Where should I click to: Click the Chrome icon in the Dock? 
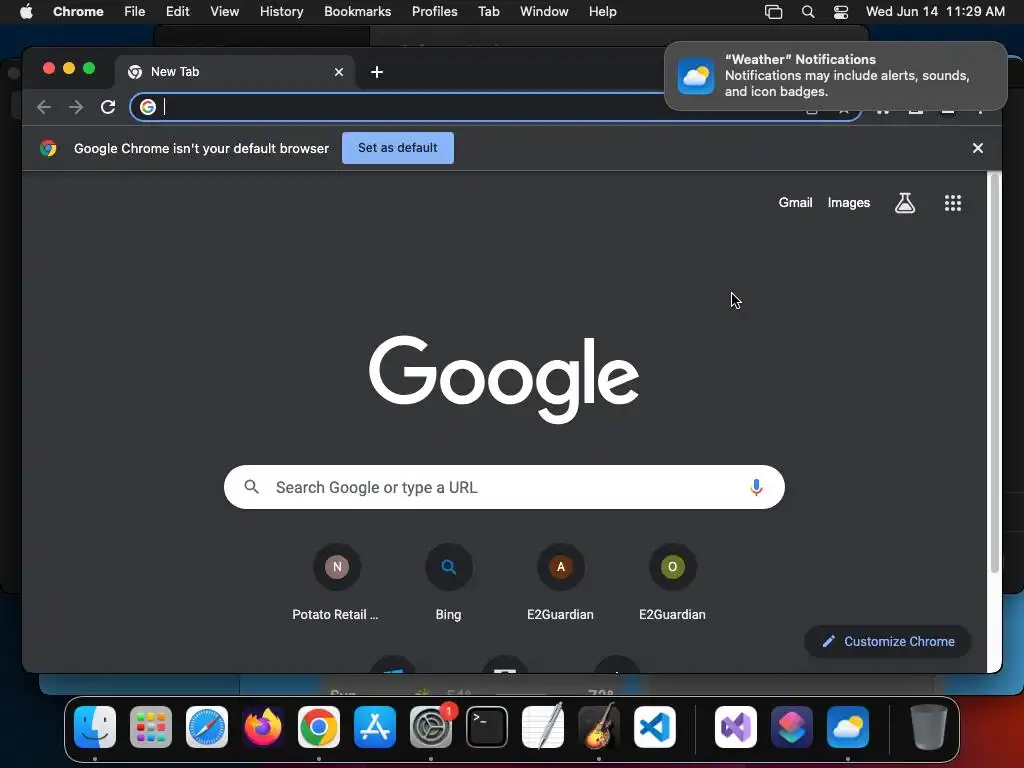click(x=319, y=727)
